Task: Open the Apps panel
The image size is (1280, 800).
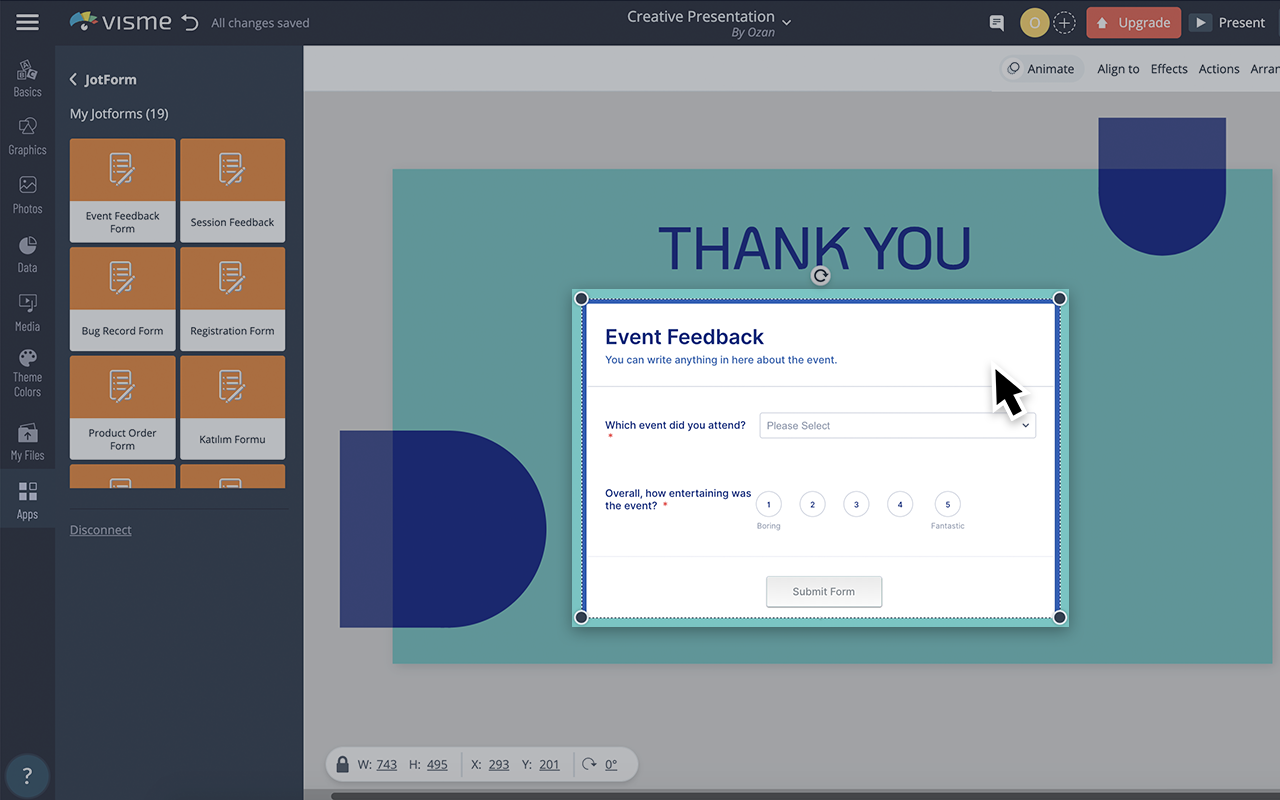Action: point(27,500)
